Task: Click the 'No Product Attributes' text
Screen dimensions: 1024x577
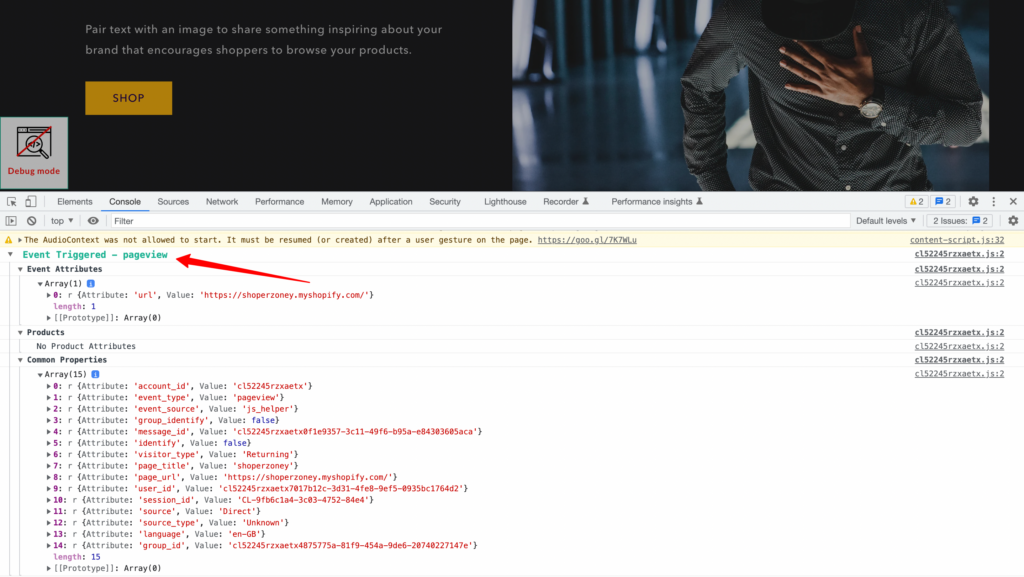Action: [86, 346]
